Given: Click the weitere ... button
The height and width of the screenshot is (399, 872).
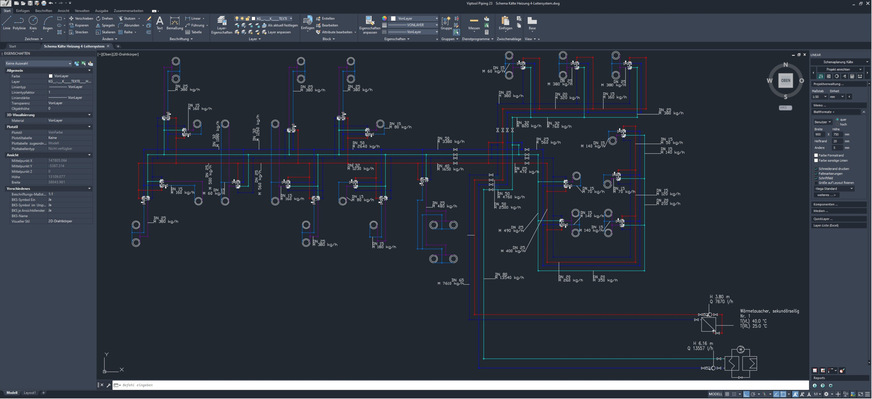Looking at the screenshot, I should tap(827, 195).
